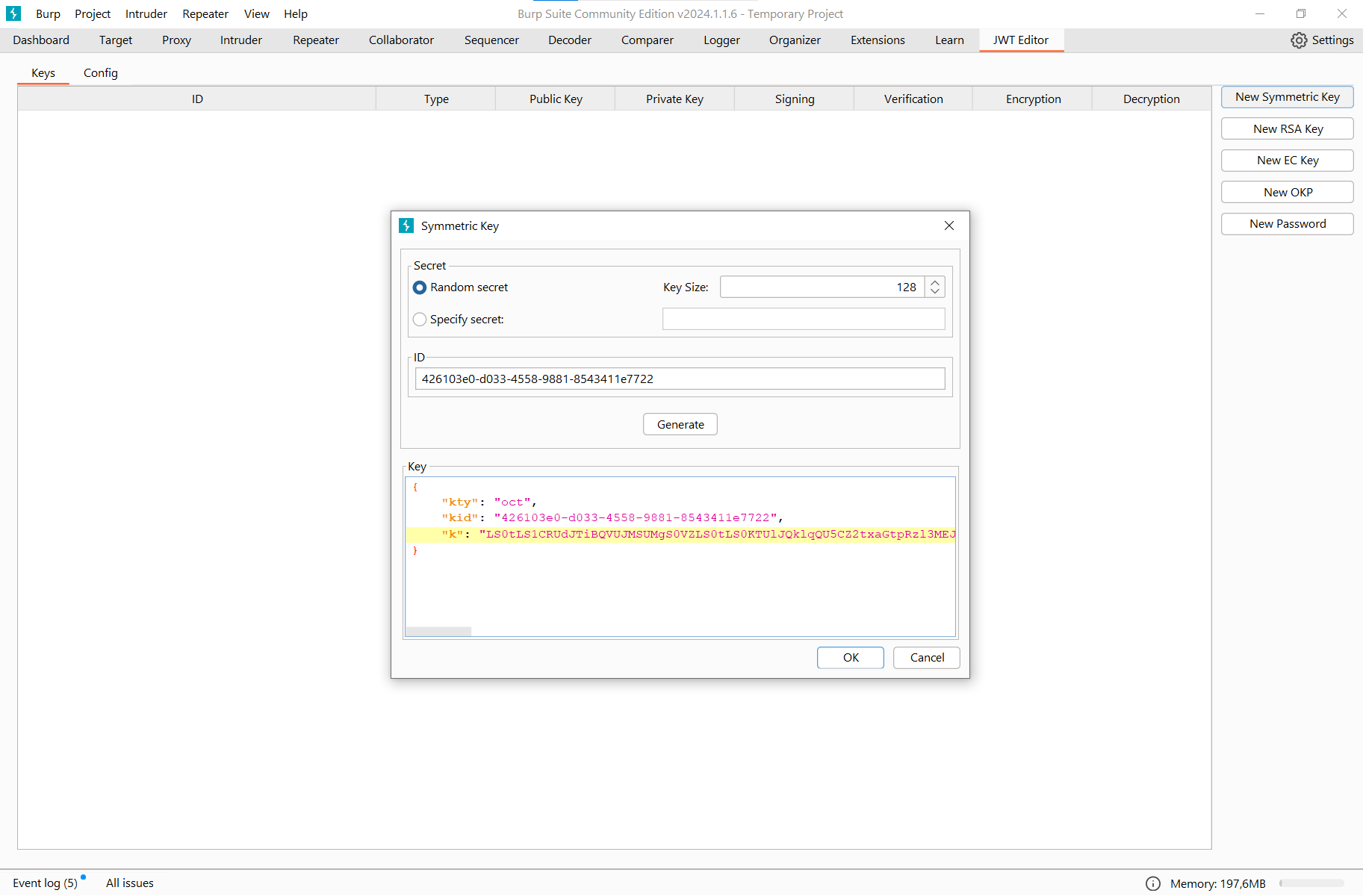1363x896 pixels.
Task: Open Settings via the gear icon
Action: point(1299,40)
